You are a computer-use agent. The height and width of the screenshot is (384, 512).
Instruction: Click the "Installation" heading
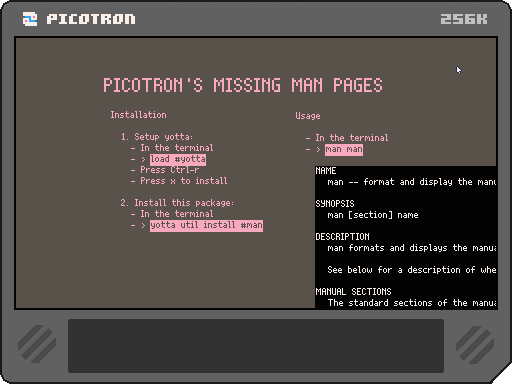pyautogui.click(x=138, y=115)
